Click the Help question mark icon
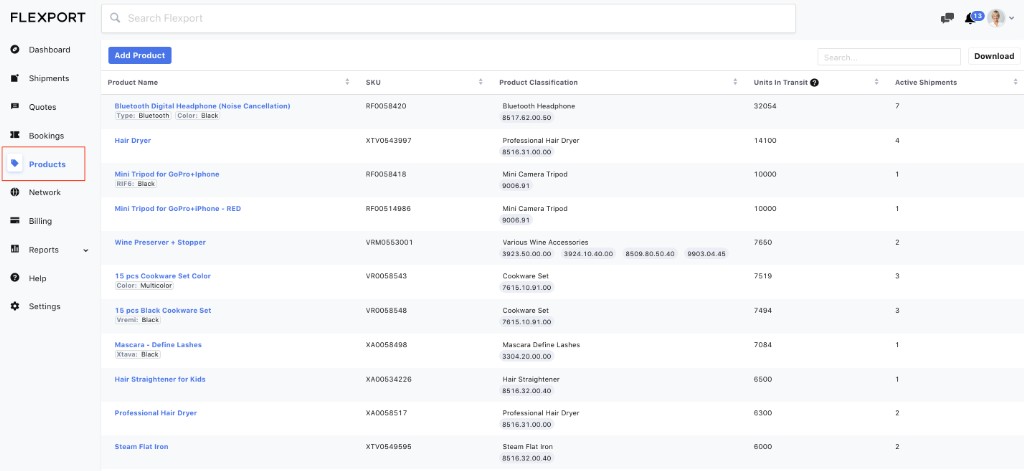The width and height of the screenshot is (1024, 471). point(15,278)
